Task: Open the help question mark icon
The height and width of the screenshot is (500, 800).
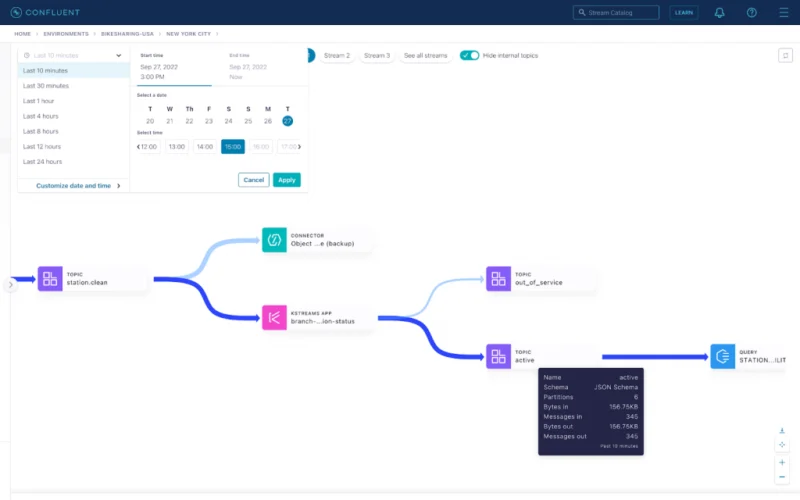Action: click(x=752, y=13)
